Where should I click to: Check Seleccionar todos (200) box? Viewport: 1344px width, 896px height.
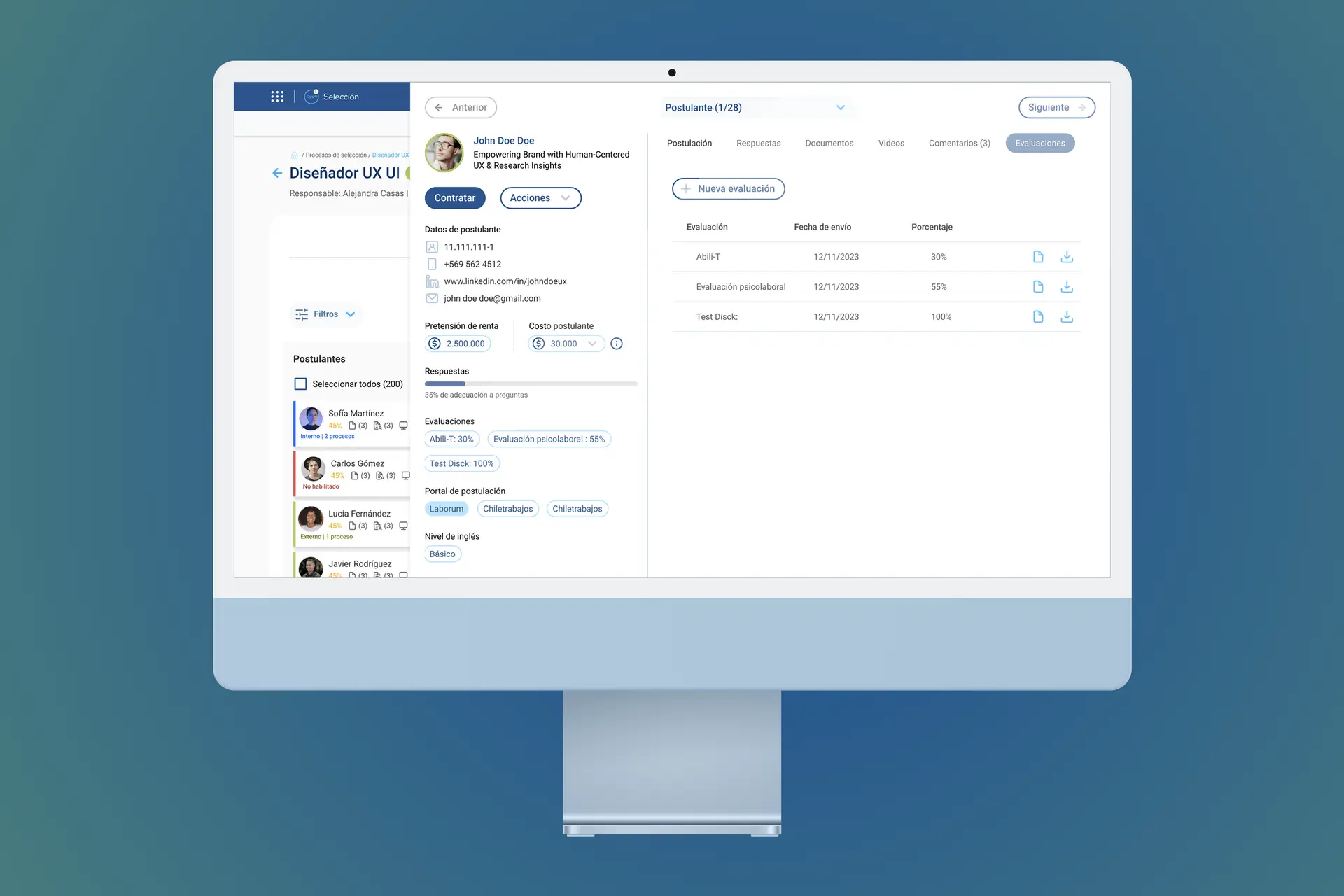tap(300, 384)
